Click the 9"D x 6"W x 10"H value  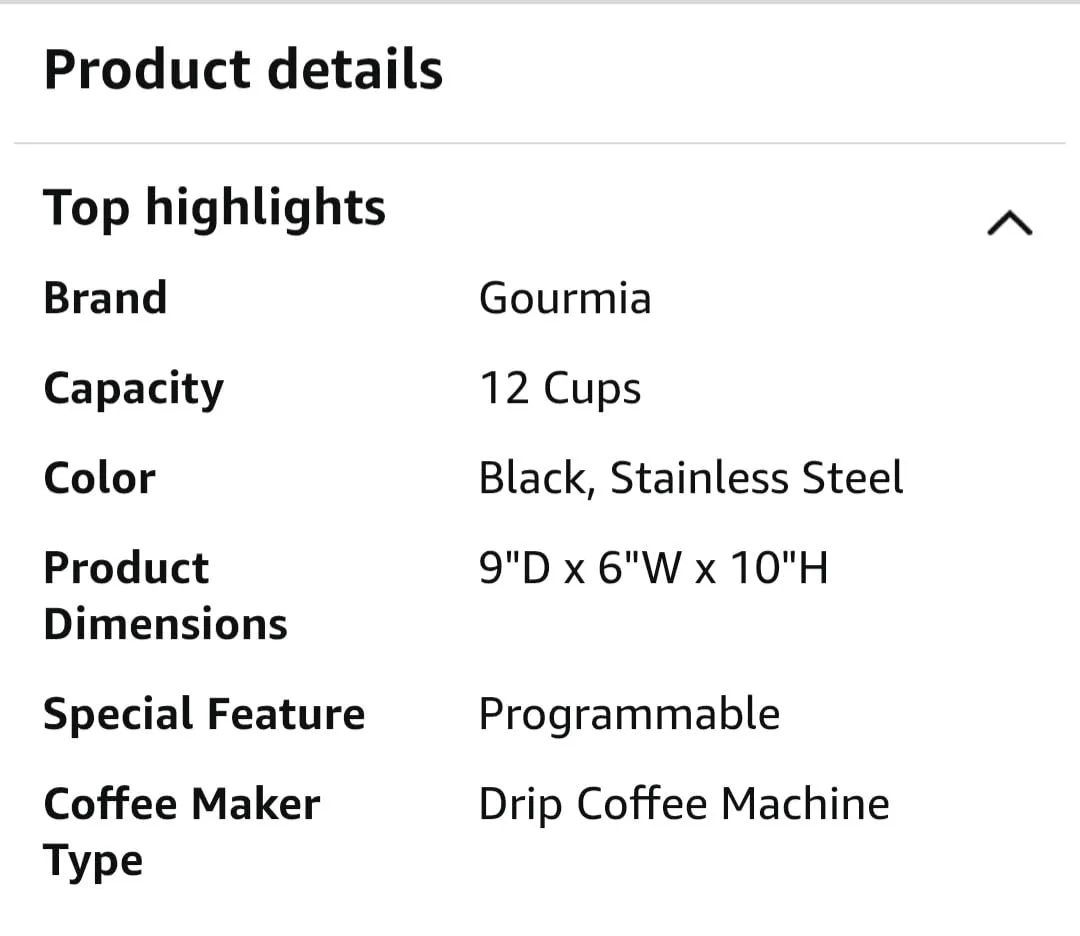(x=654, y=568)
